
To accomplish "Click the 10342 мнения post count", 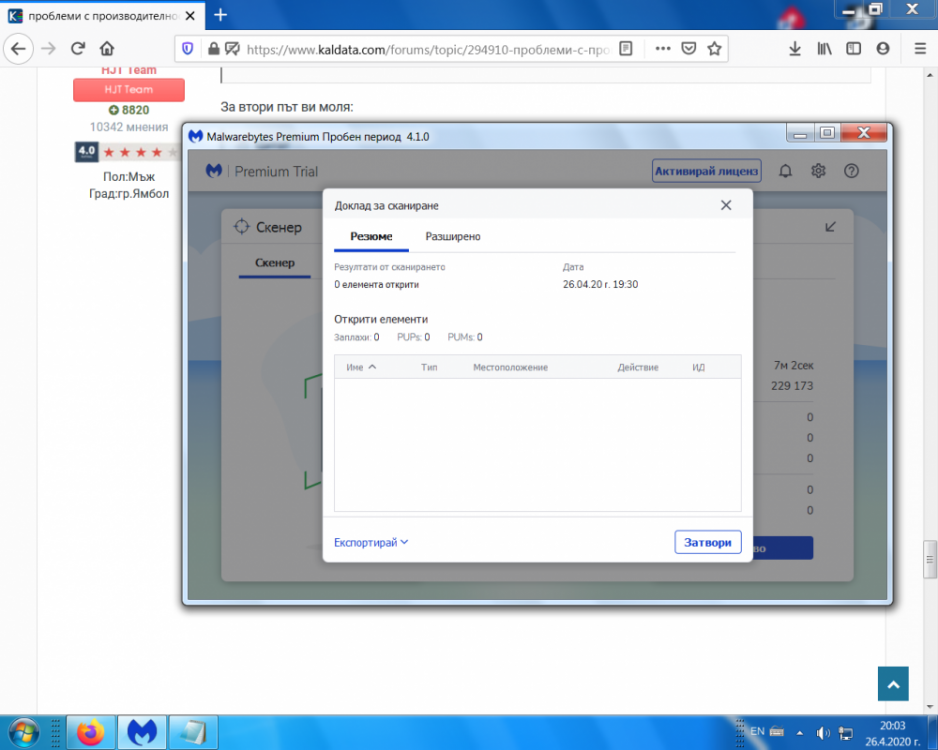I will click(129, 127).
